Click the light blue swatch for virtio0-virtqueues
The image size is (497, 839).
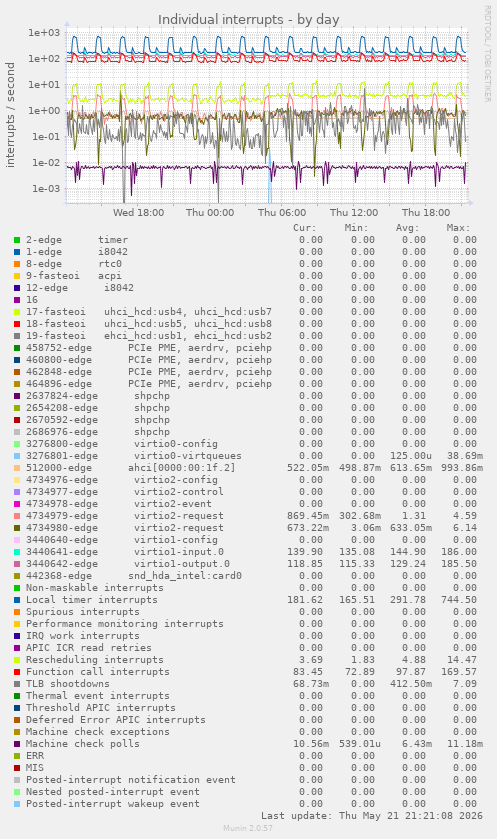(17, 456)
